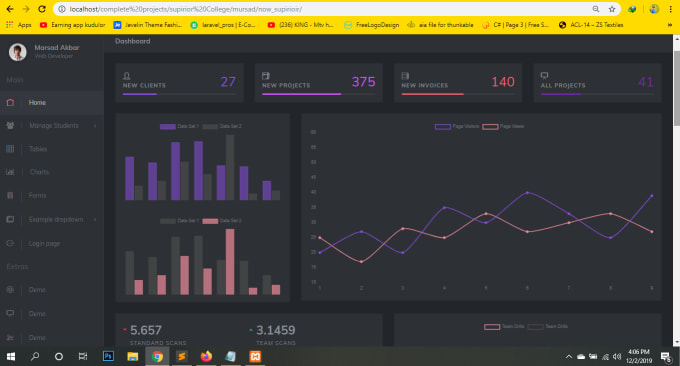Click the bell icon above New Clients
The width and height of the screenshot is (680, 366).
(x=127, y=76)
